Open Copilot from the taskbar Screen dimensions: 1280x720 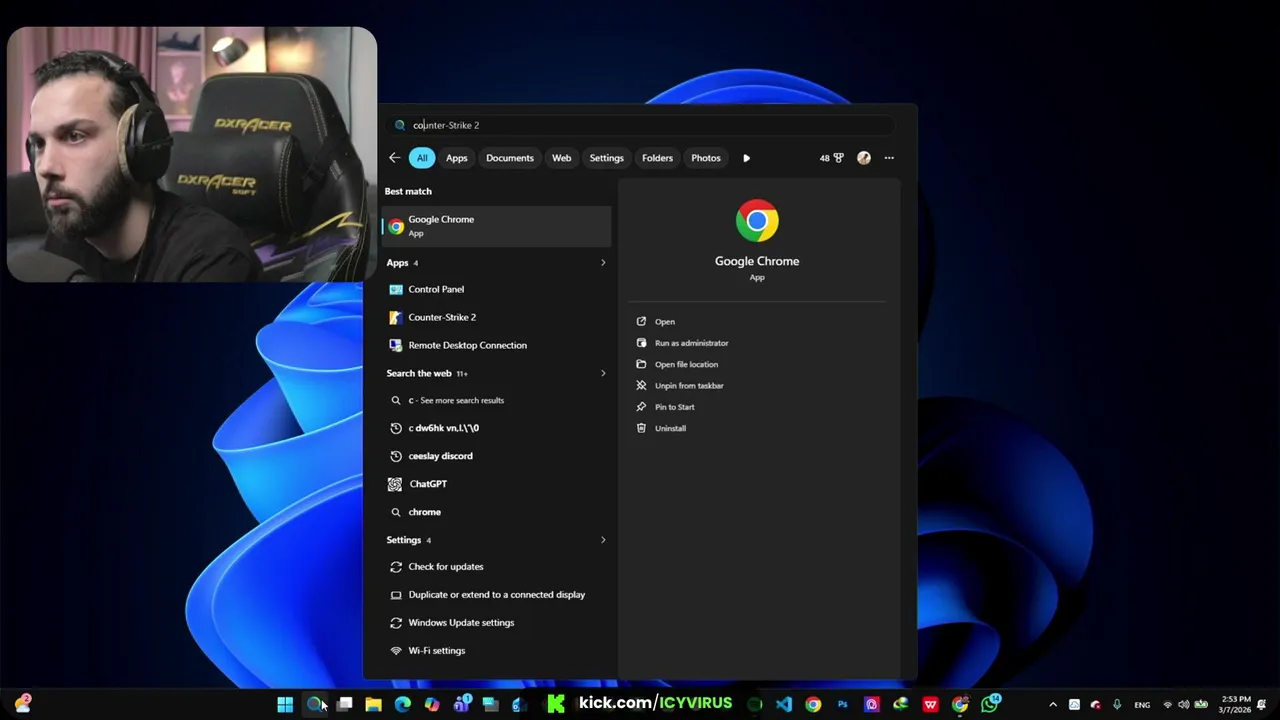click(x=431, y=704)
